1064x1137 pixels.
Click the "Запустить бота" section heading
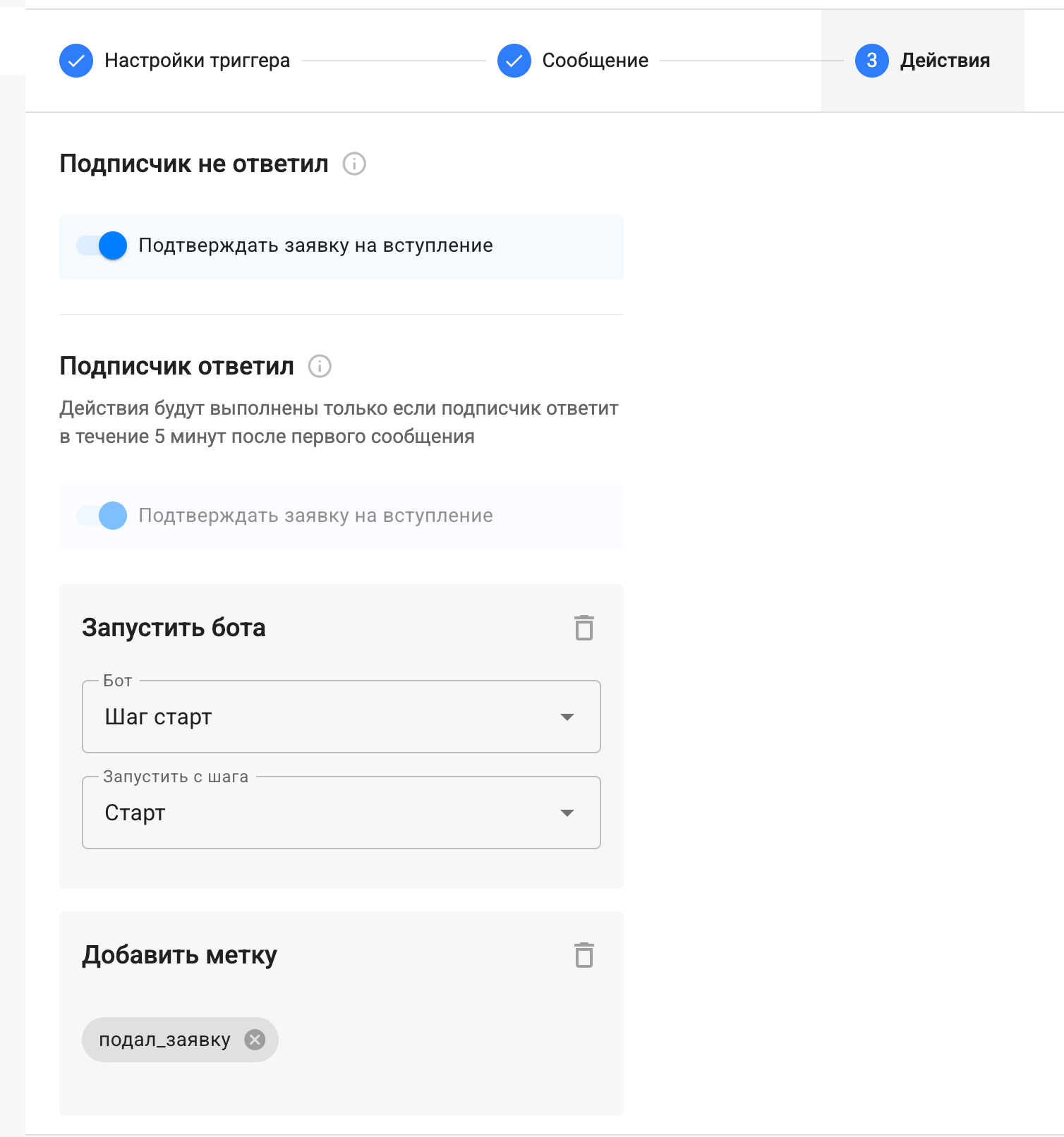tap(174, 628)
